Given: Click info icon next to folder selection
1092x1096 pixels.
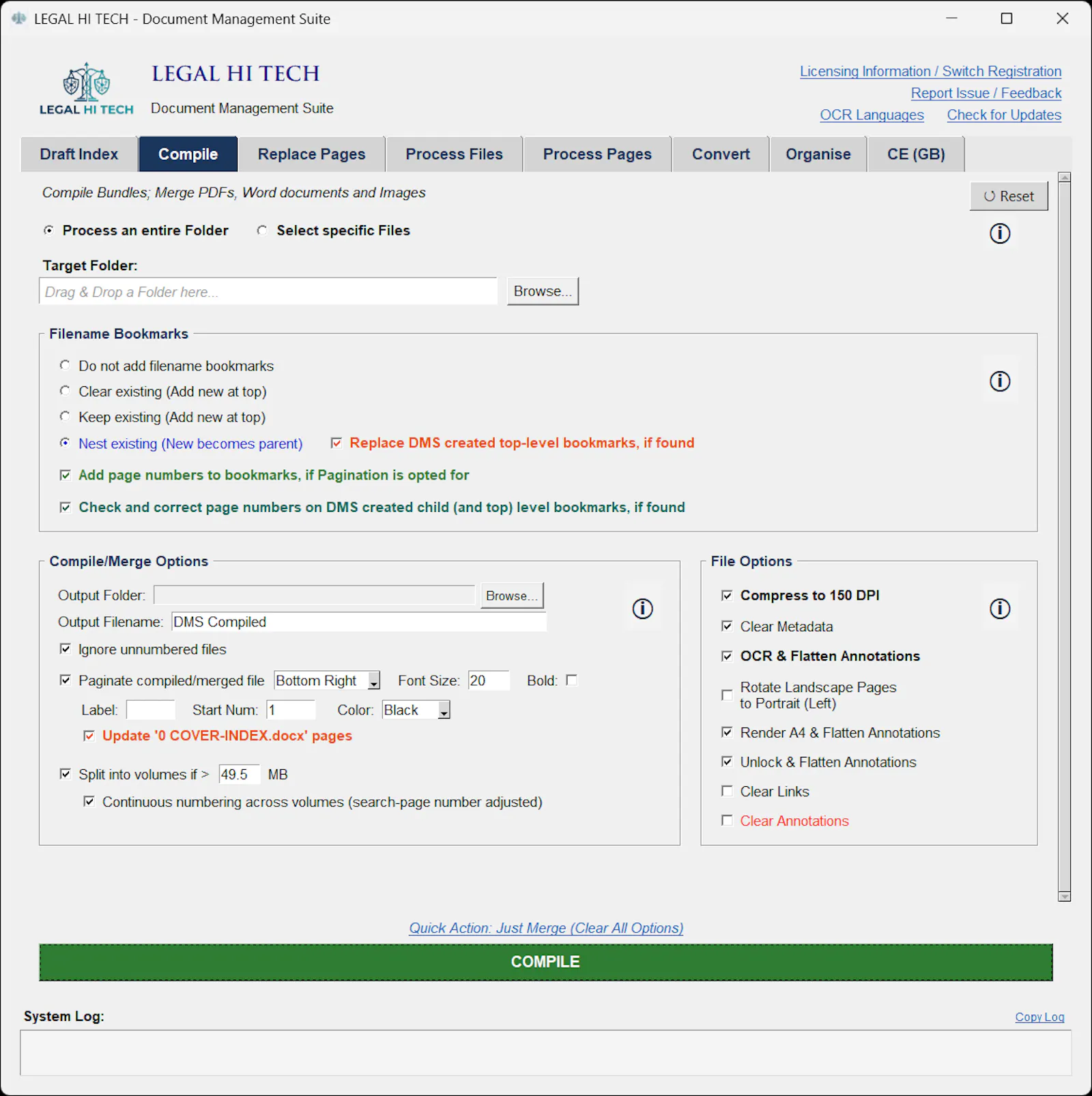Looking at the screenshot, I should [1000, 233].
